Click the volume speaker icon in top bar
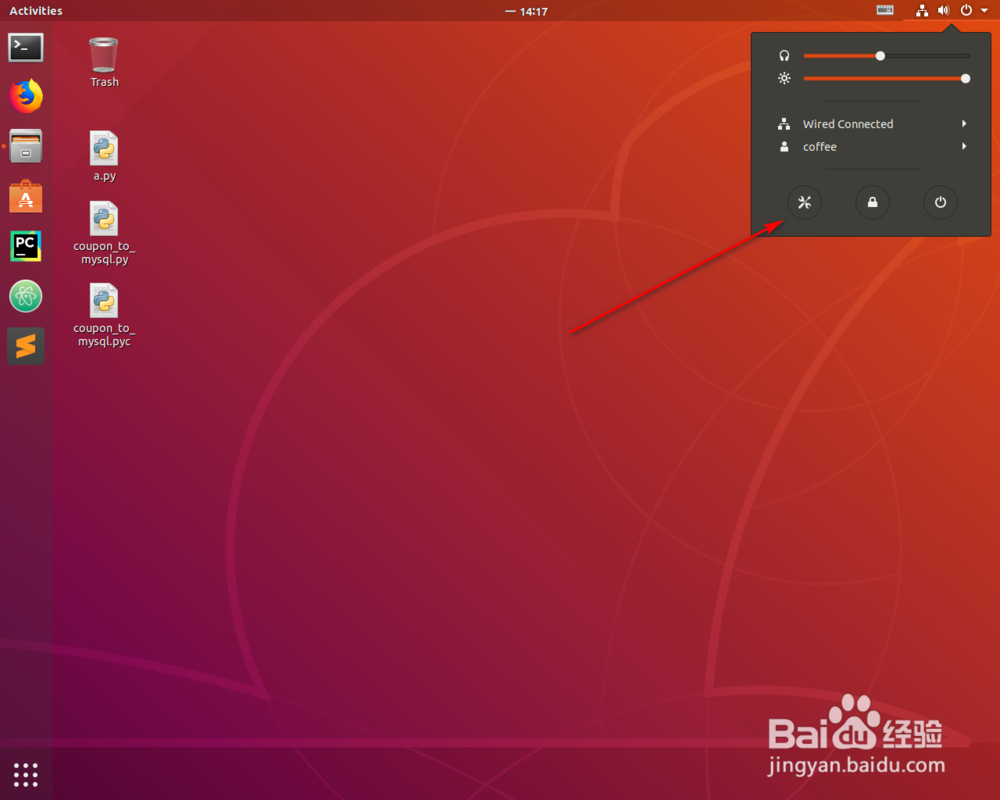 click(x=943, y=10)
